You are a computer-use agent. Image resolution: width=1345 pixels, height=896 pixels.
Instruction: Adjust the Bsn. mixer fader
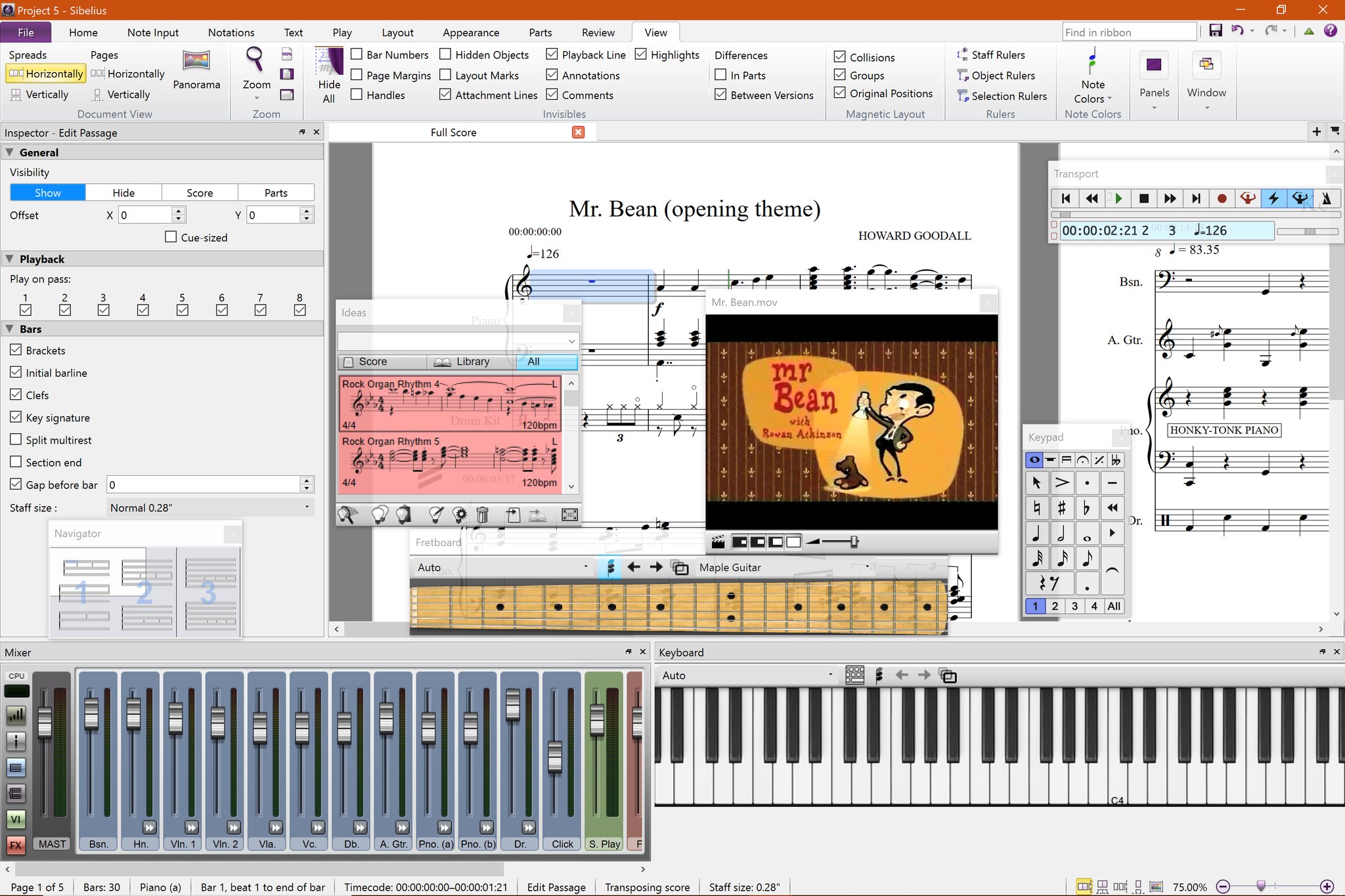click(x=91, y=713)
